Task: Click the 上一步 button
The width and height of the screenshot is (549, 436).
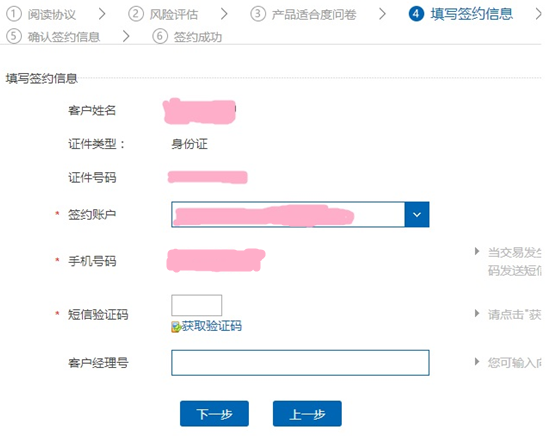Action: click(x=307, y=414)
